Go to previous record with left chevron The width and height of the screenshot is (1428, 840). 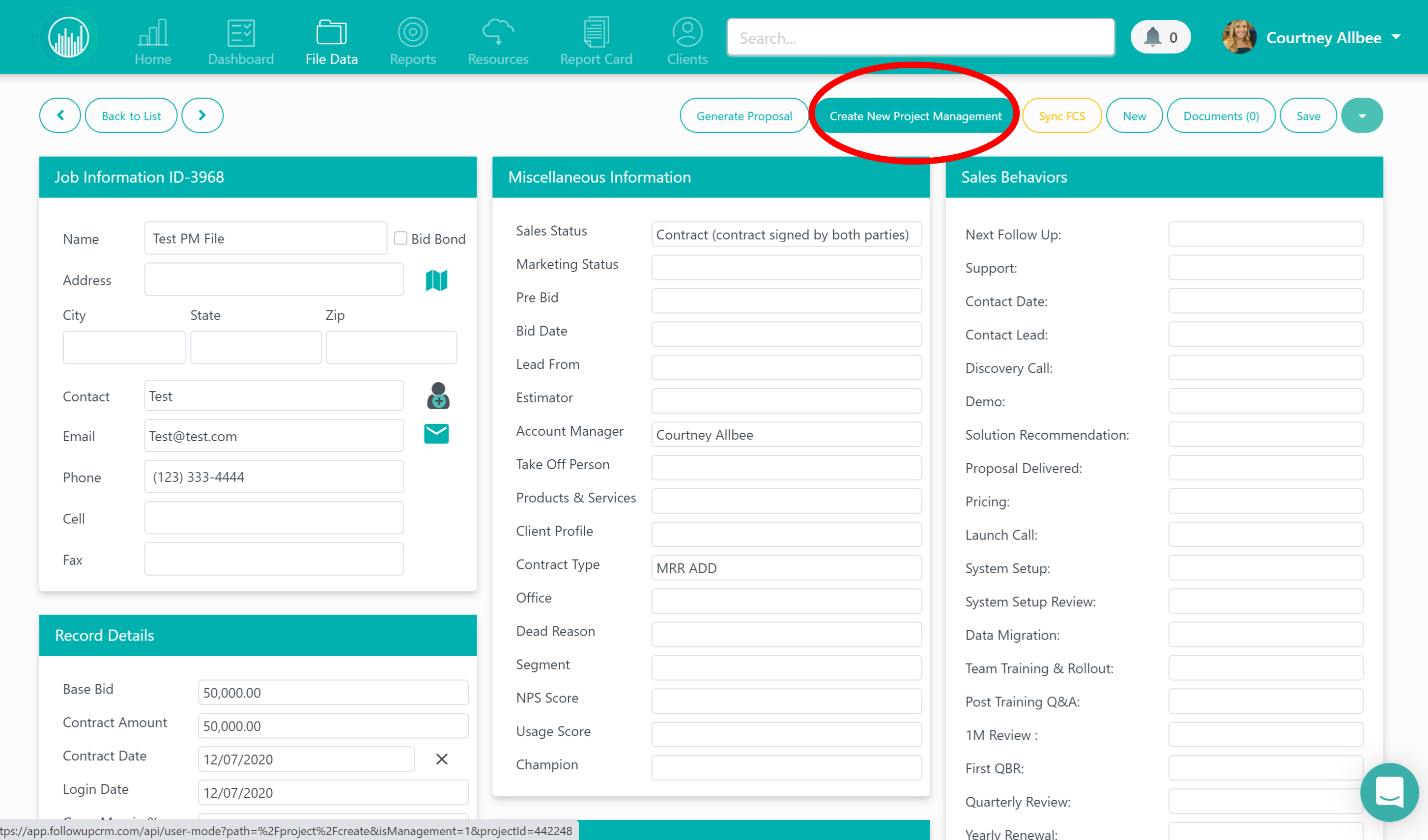point(60,115)
